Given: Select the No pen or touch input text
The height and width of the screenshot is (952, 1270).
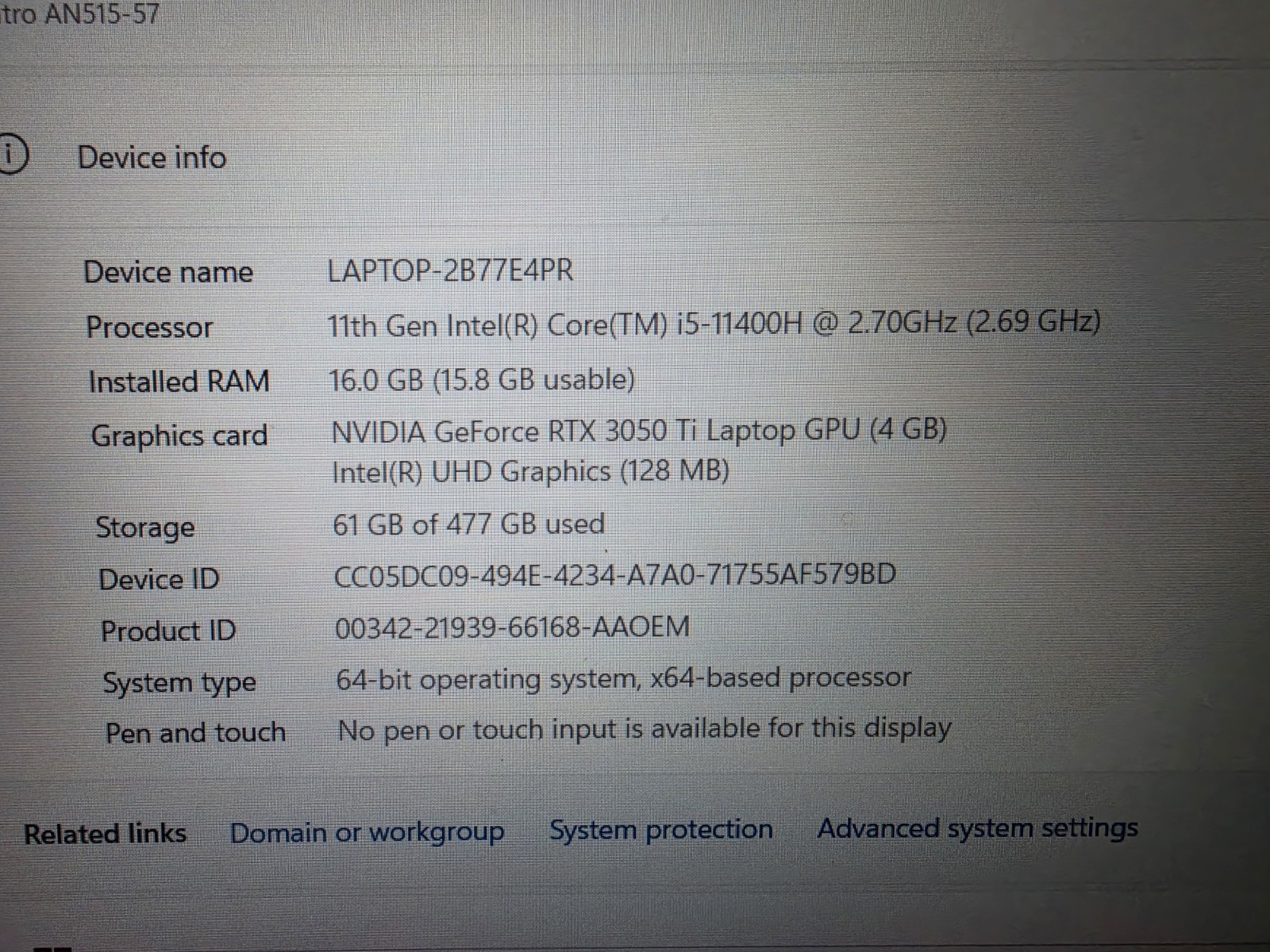Looking at the screenshot, I should 645,730.
